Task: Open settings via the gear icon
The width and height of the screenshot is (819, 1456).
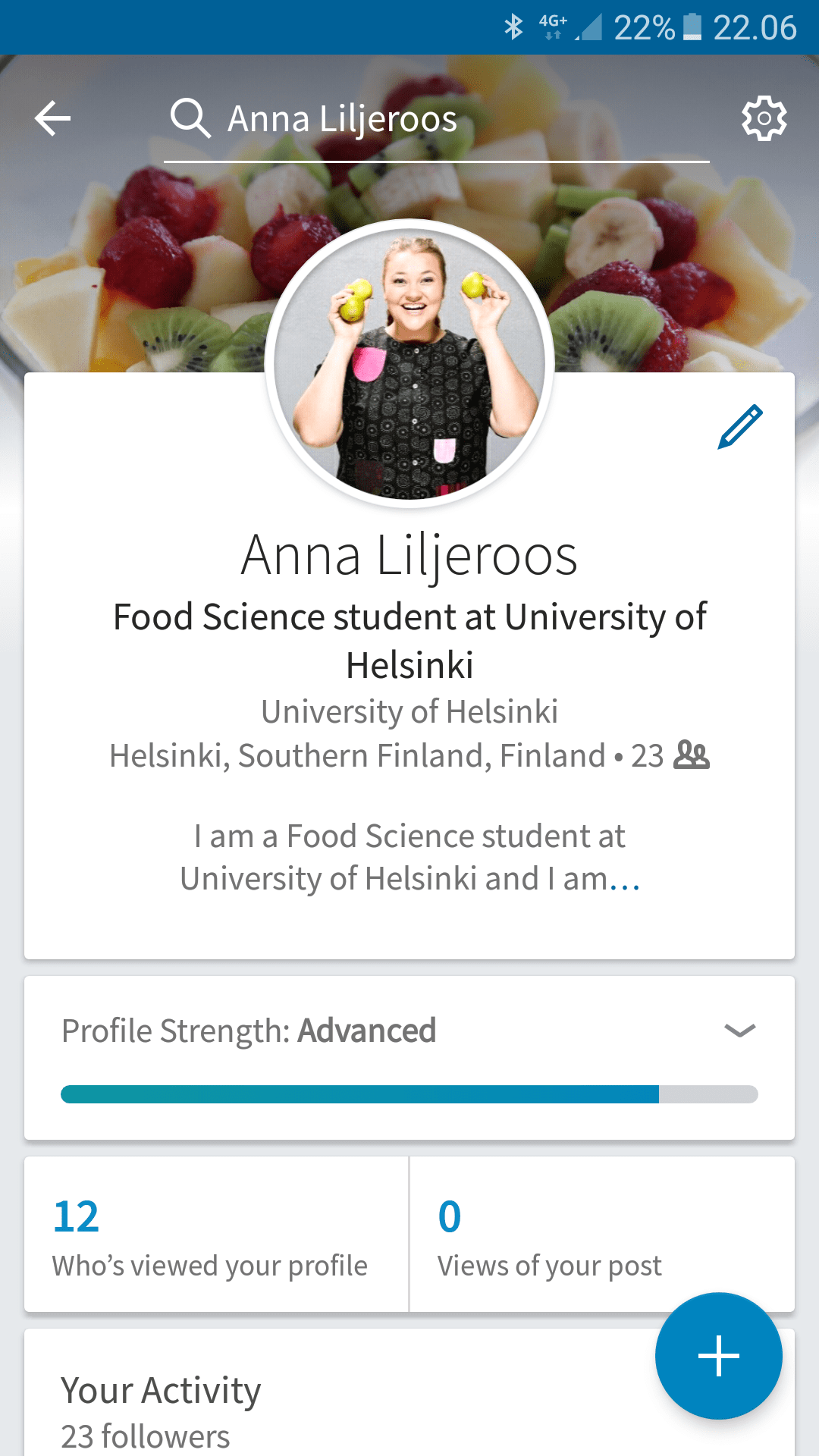Action: point(764,118)
